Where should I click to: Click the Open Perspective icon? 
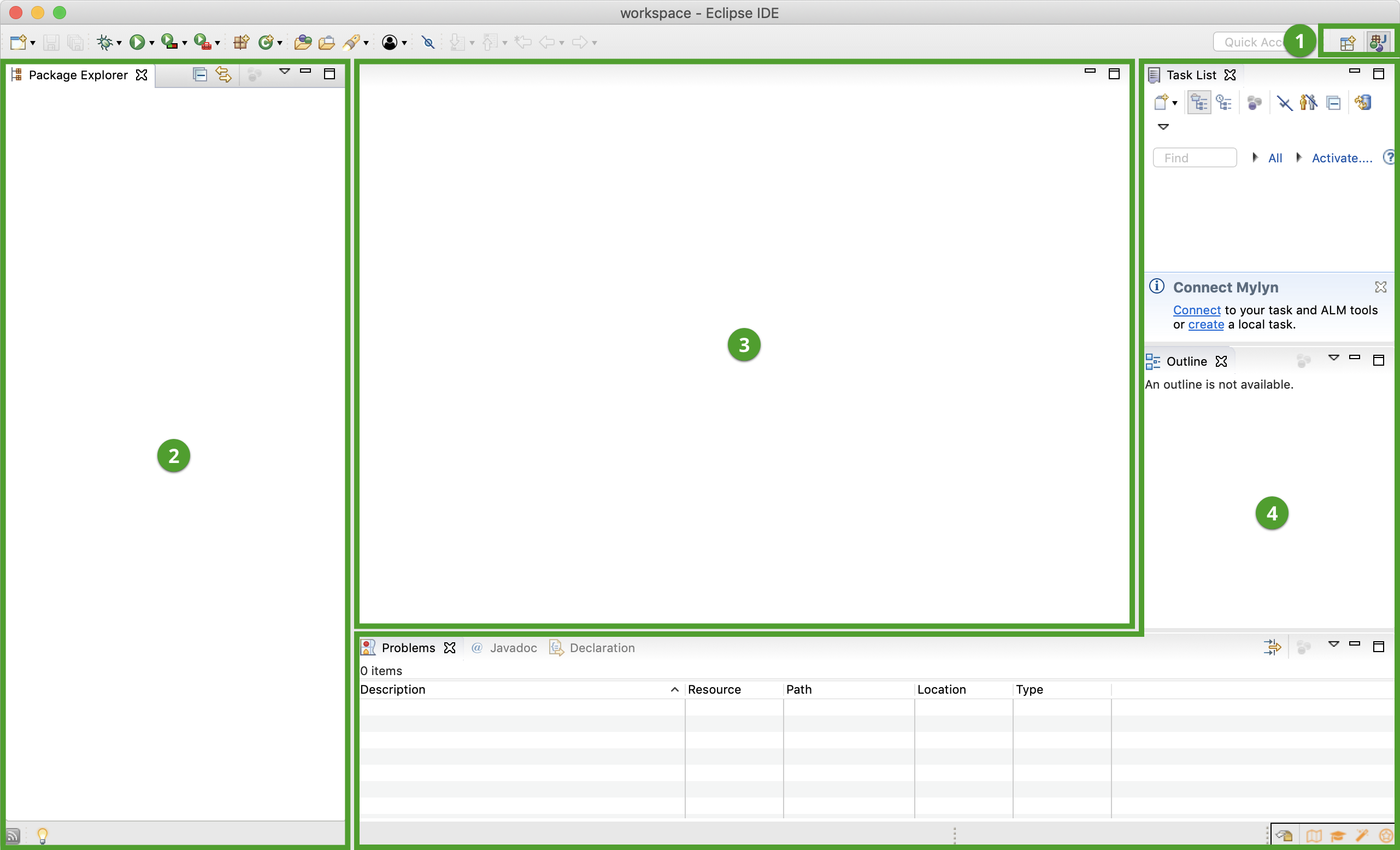(1347, 43)
